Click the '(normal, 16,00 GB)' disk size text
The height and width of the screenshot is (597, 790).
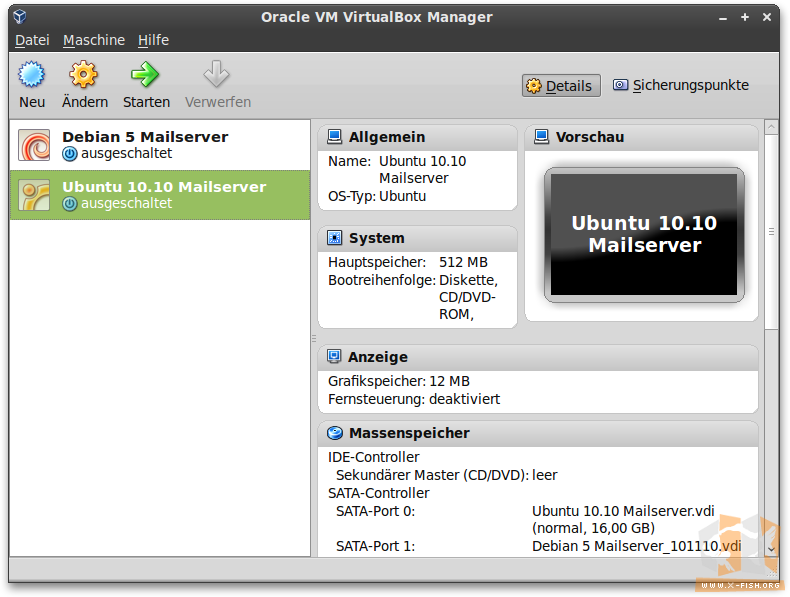pos(594,528)
